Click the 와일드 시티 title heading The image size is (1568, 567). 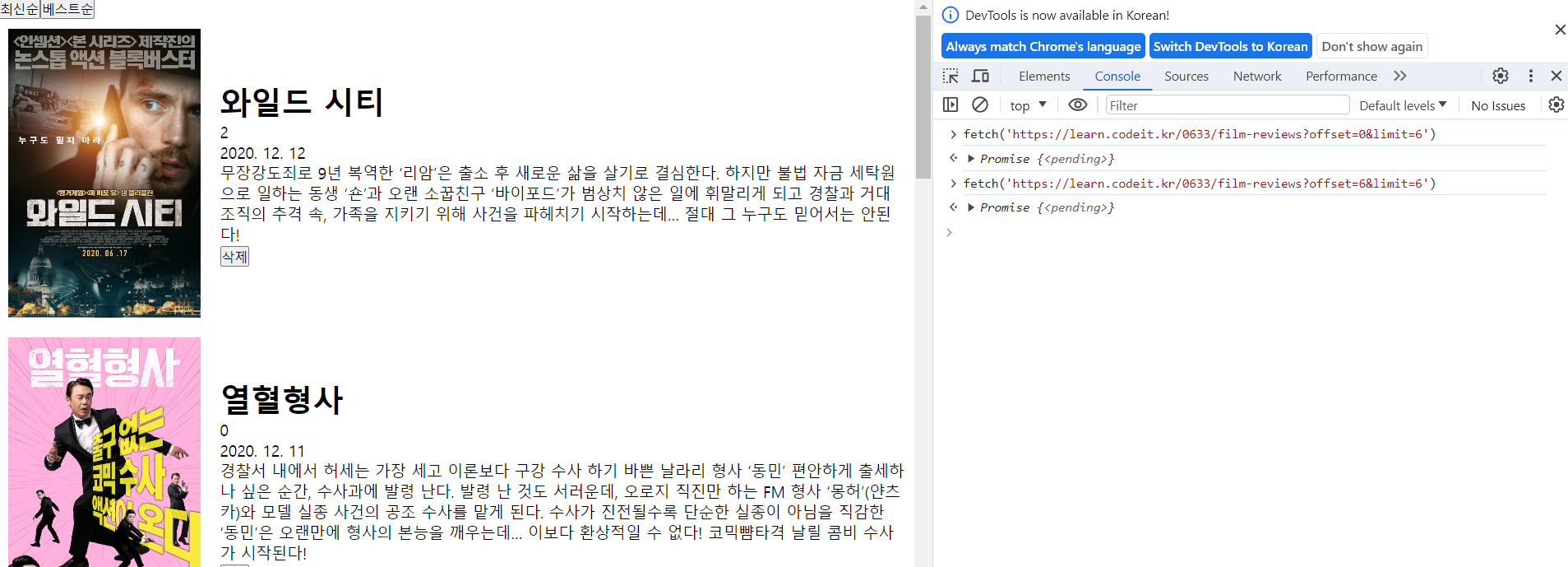click(x=302, y=102)
